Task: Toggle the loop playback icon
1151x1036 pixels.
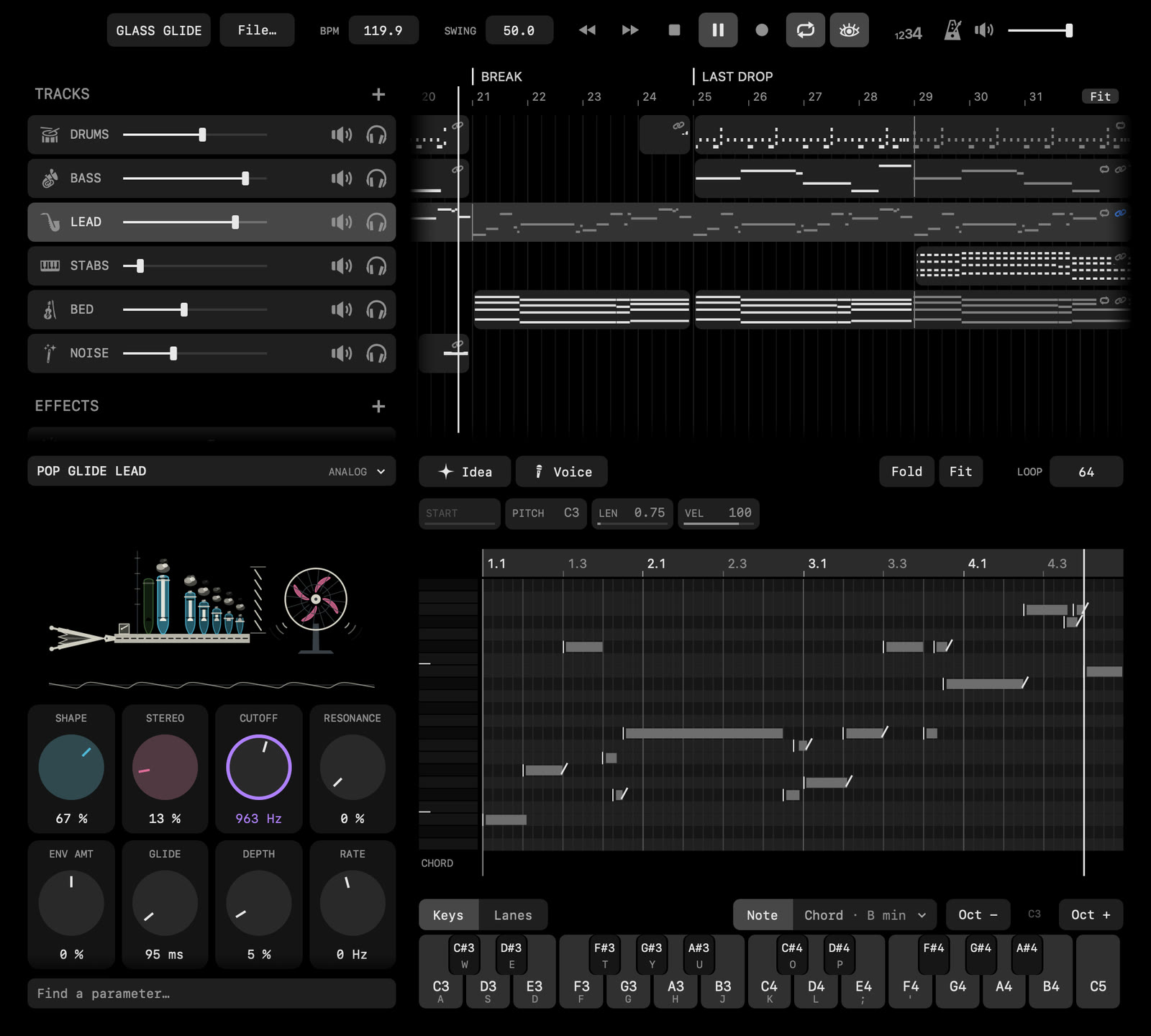Action: coord(806,30)
